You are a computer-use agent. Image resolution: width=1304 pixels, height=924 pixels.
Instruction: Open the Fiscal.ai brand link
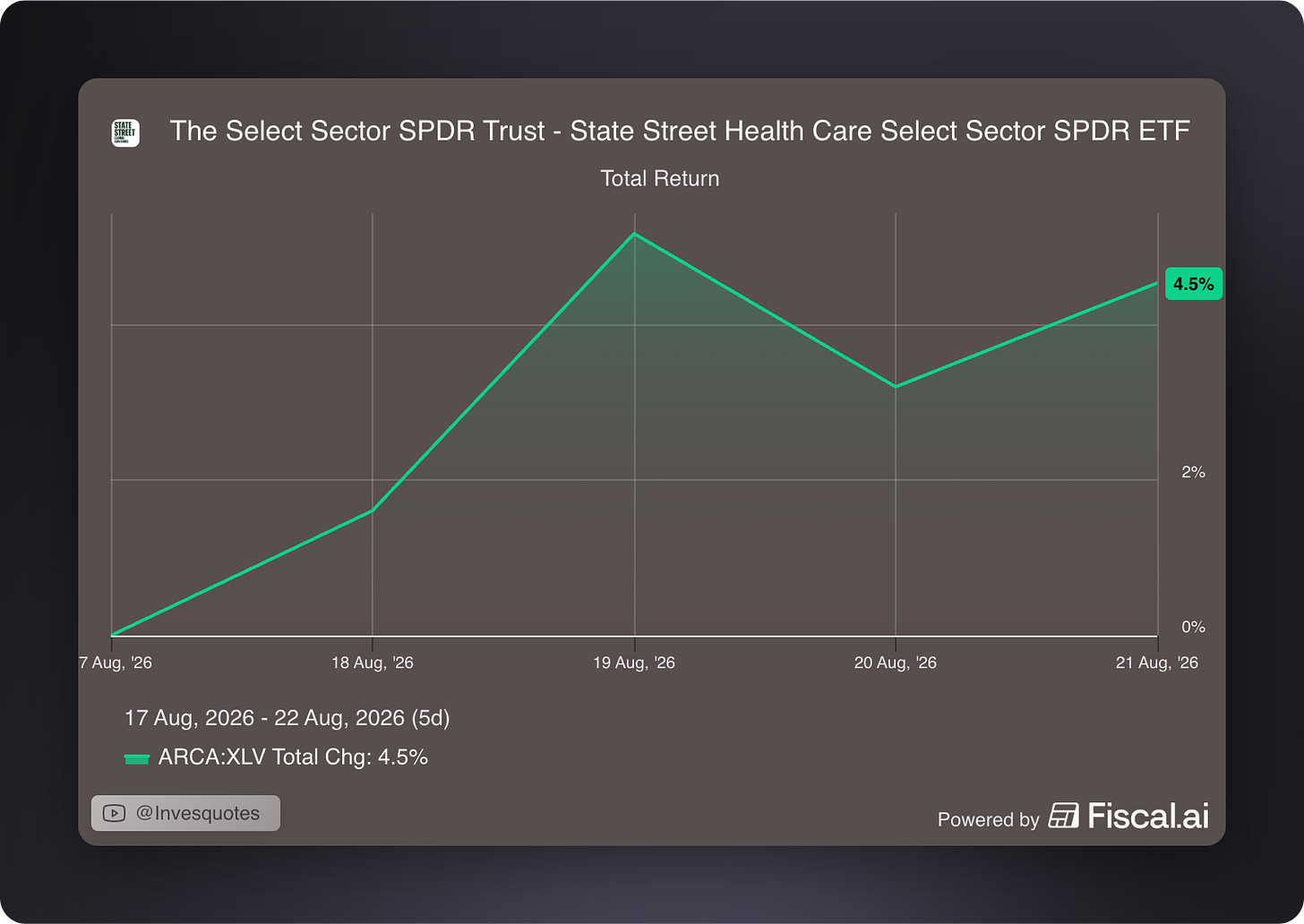click(x=1128, y=816)
